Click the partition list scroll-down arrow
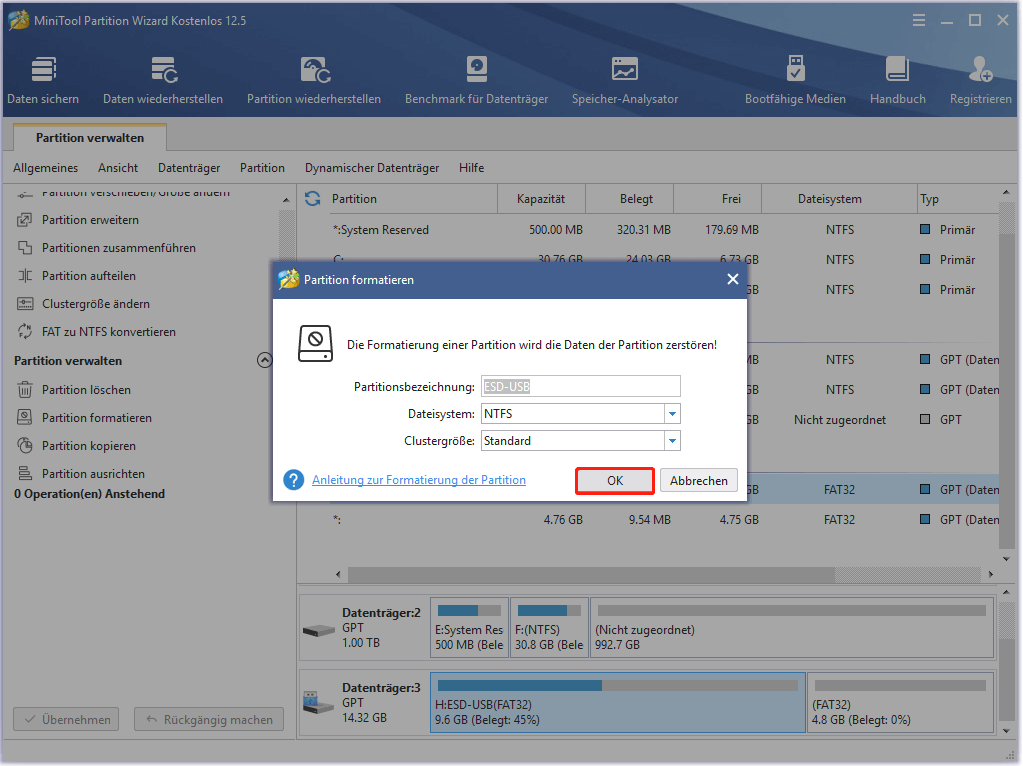 [1007, 559]
